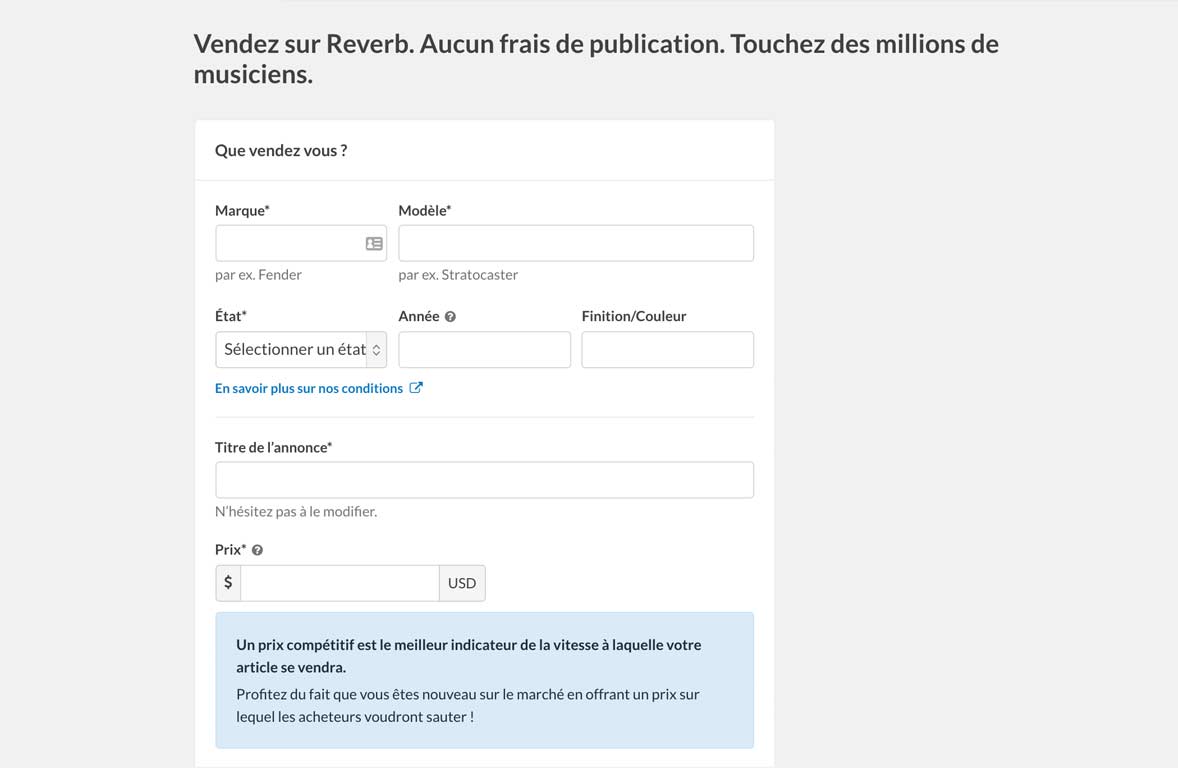Click the help icon next to Année
Screen dimensions: 1178x768
point(450,317)
